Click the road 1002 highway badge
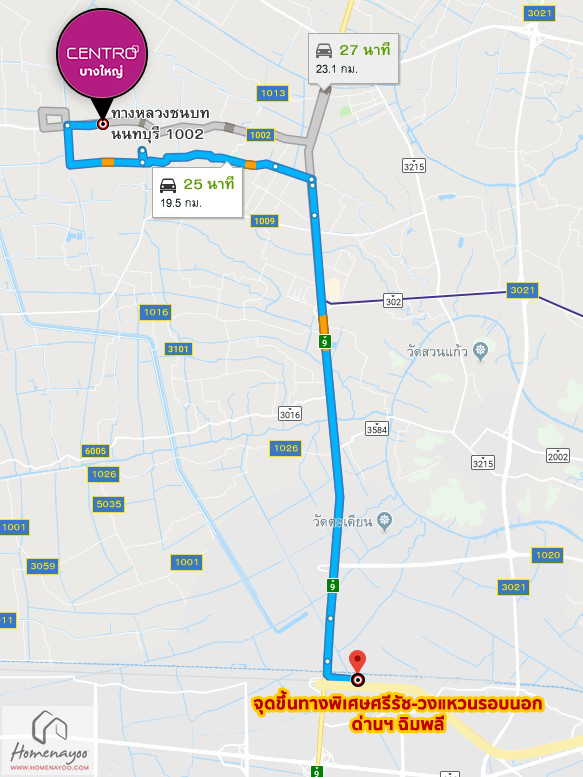The width and height of the screenshot is (583, 777). 261,135
